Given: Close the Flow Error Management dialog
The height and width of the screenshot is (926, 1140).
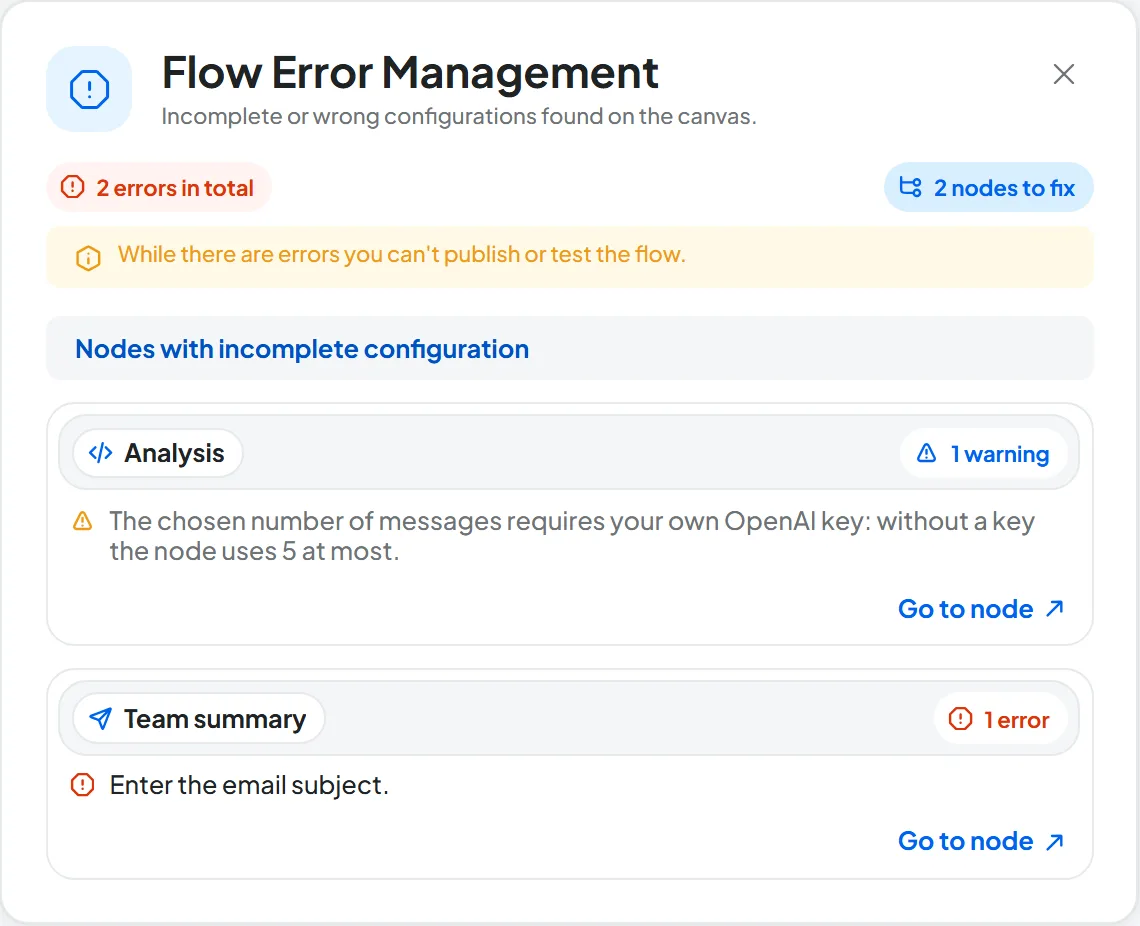Looking at the screenshot, I should click(1064, 73).
